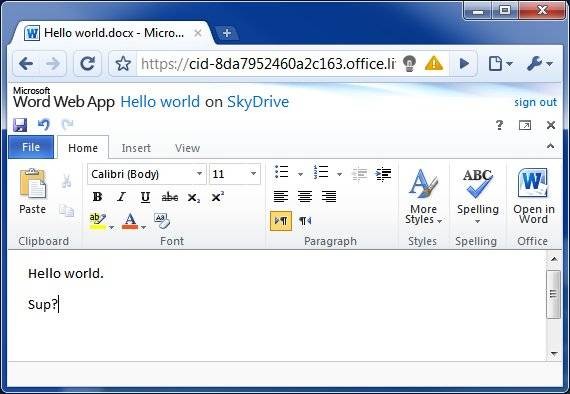Click the browser forward arrow
This screenshot has width=570, height=394.
tap(53, 64)
